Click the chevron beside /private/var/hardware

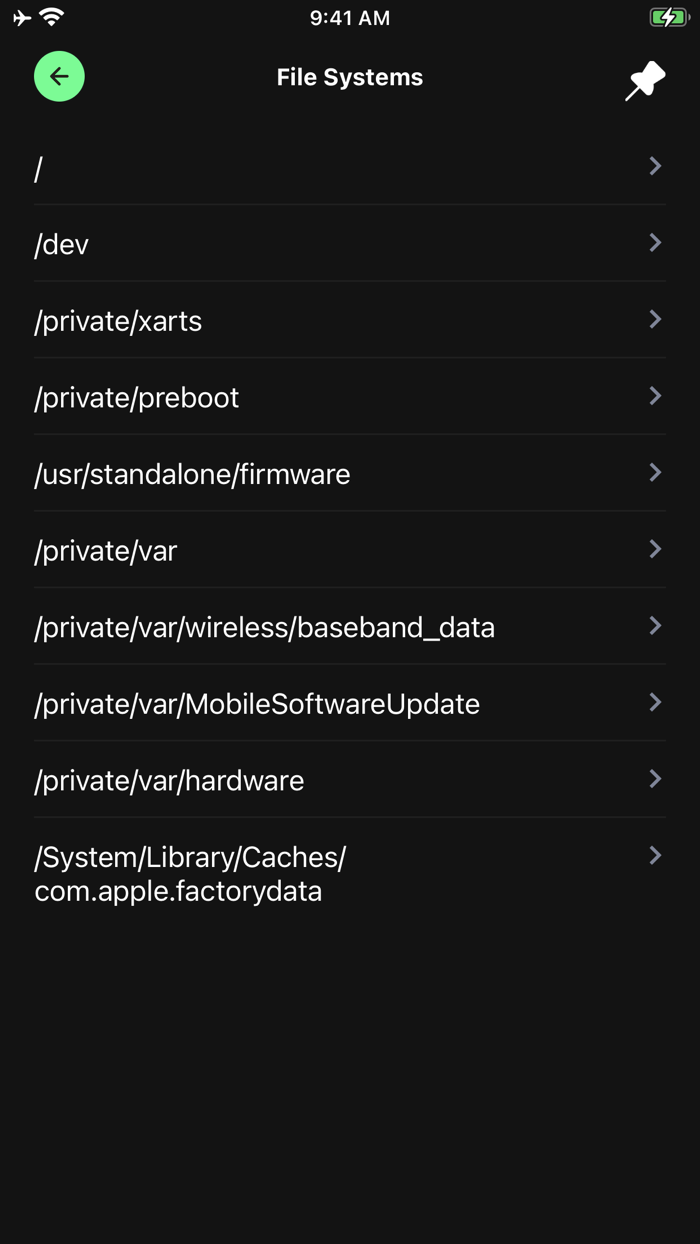pos(655,779)
